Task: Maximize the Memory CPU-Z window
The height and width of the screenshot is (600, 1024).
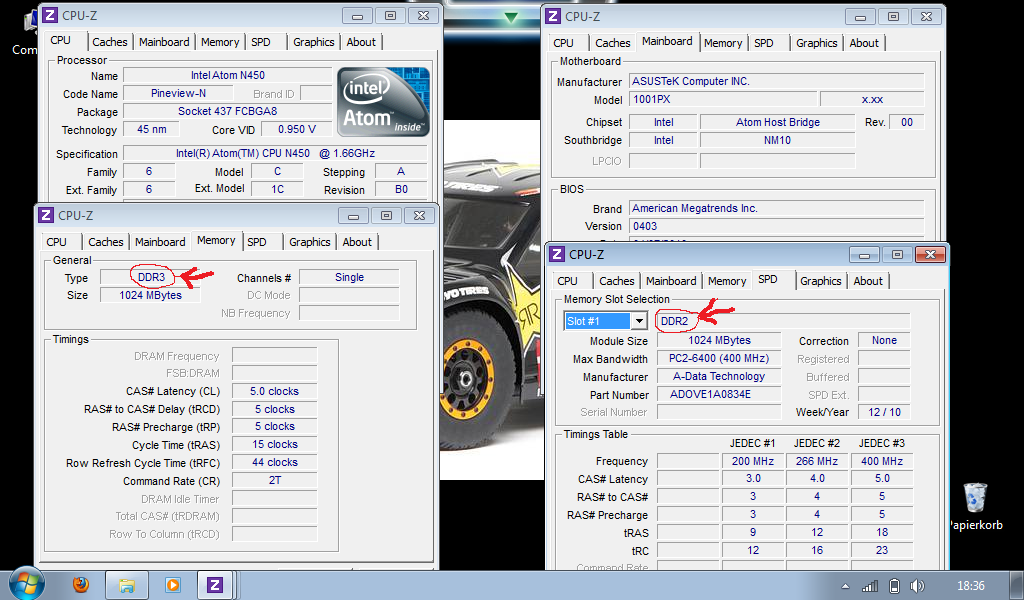Action: (x=387, y=215)
